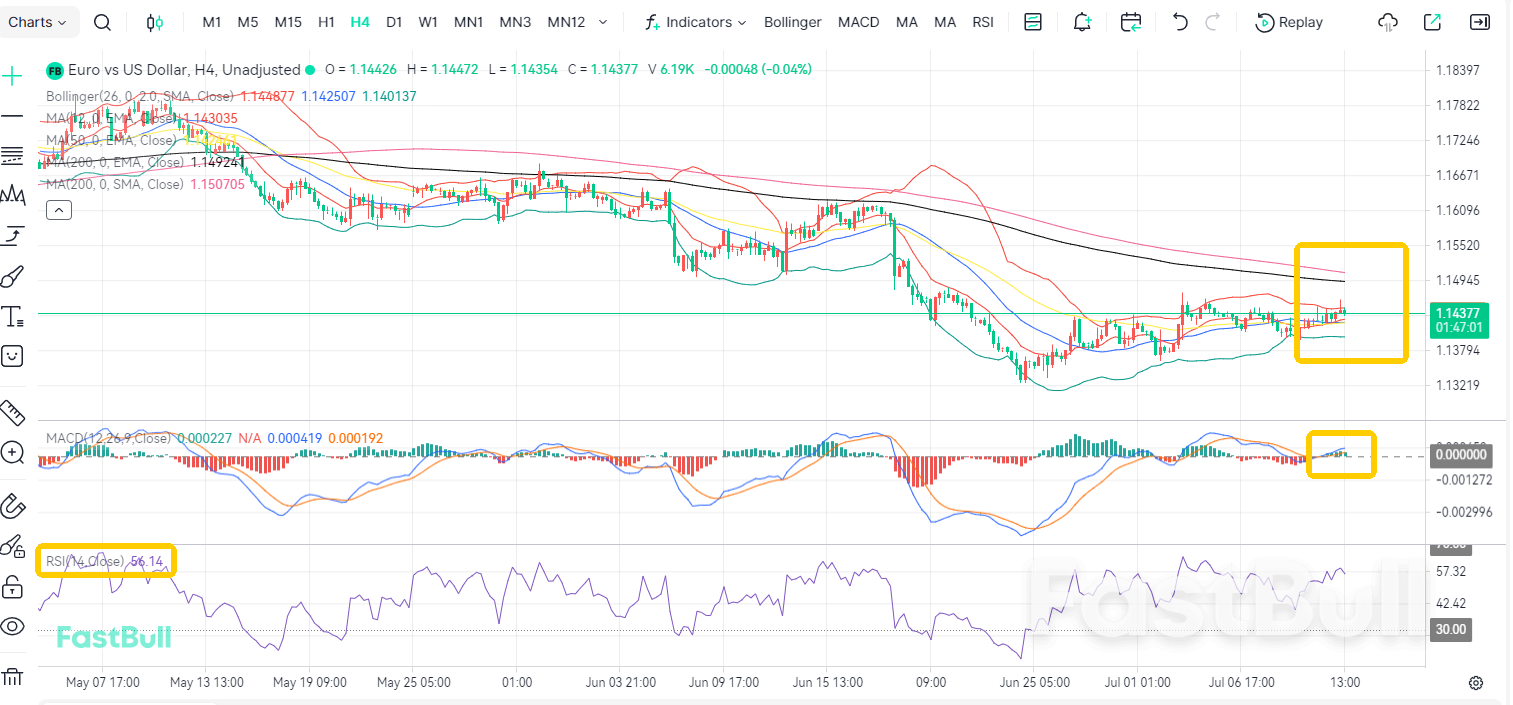Switch to the D1 timeframe
Image resolution: width=1513 pixels, height=705 pixels.
coord(394,22)
